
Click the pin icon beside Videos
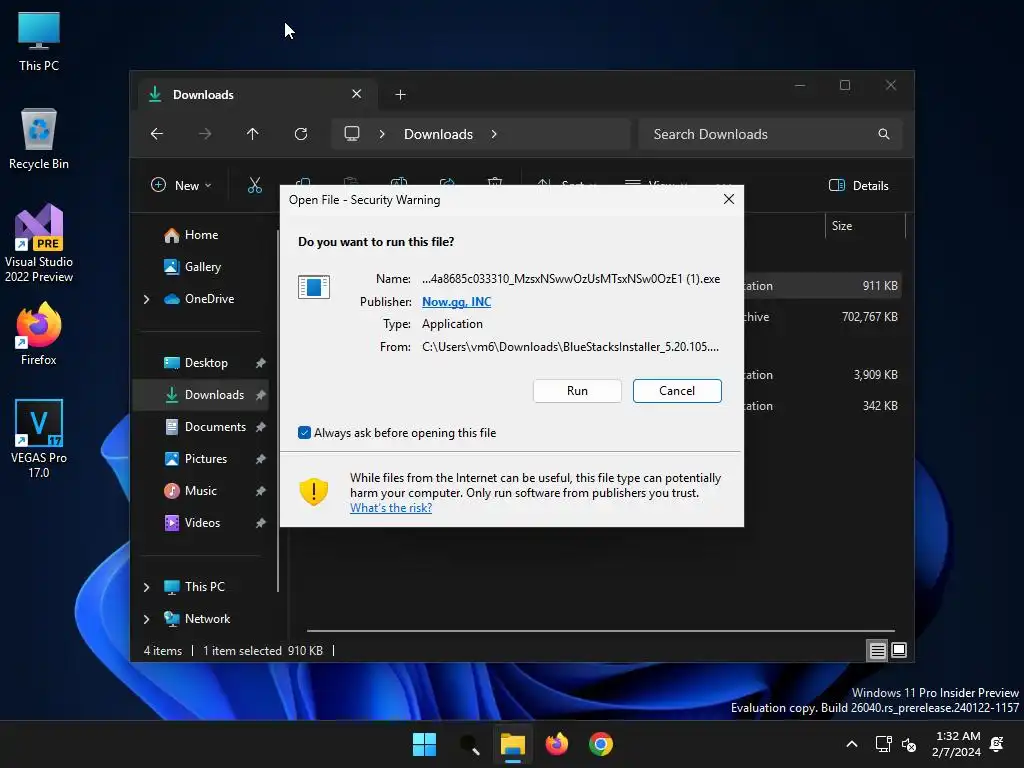click(x=261, y=522)
